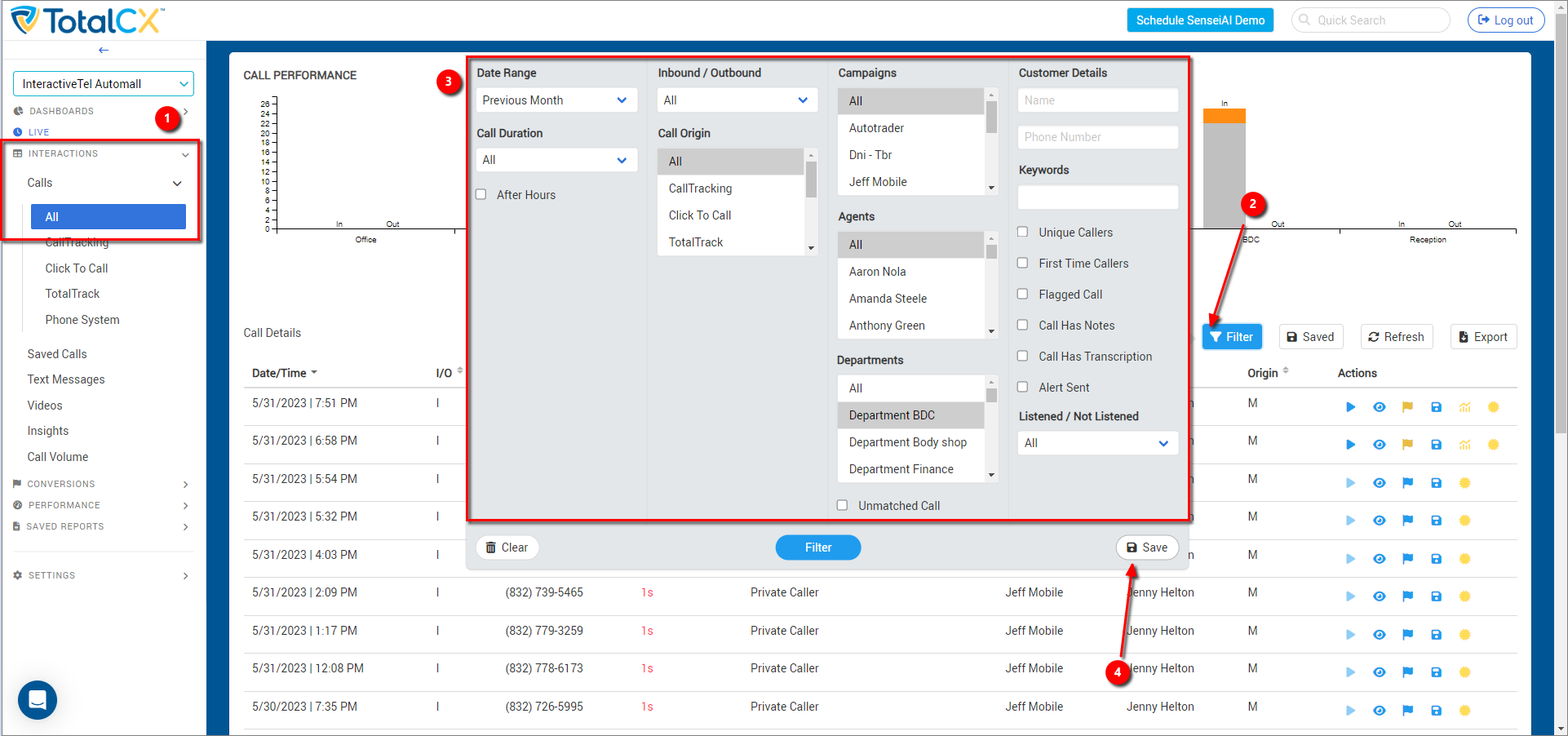Viewport: 1568px width, 736px height.
Task: Click the yellow flag icon in first row
Action: point(1407,407)
